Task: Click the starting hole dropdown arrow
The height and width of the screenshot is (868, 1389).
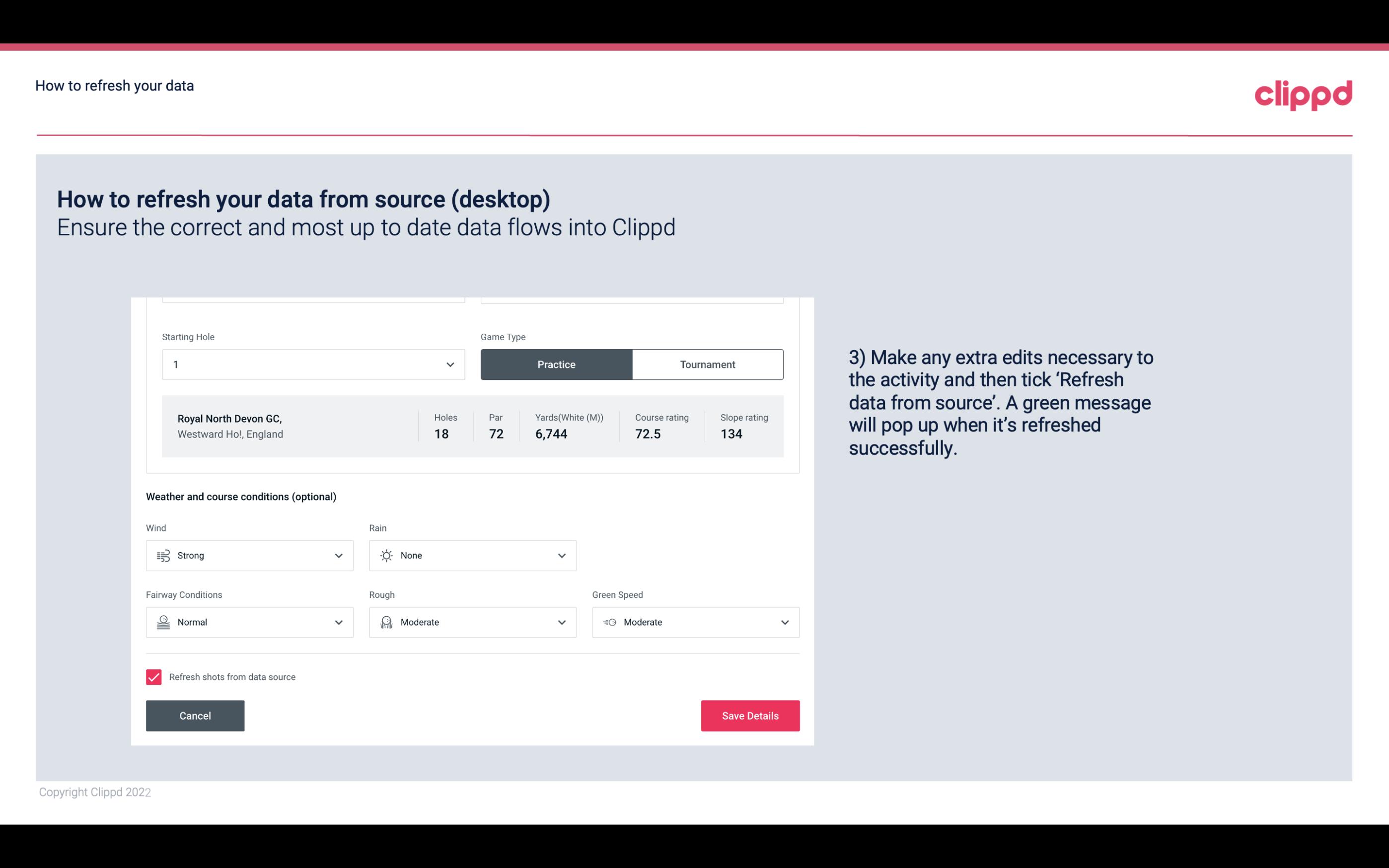Action: point(450,364)
